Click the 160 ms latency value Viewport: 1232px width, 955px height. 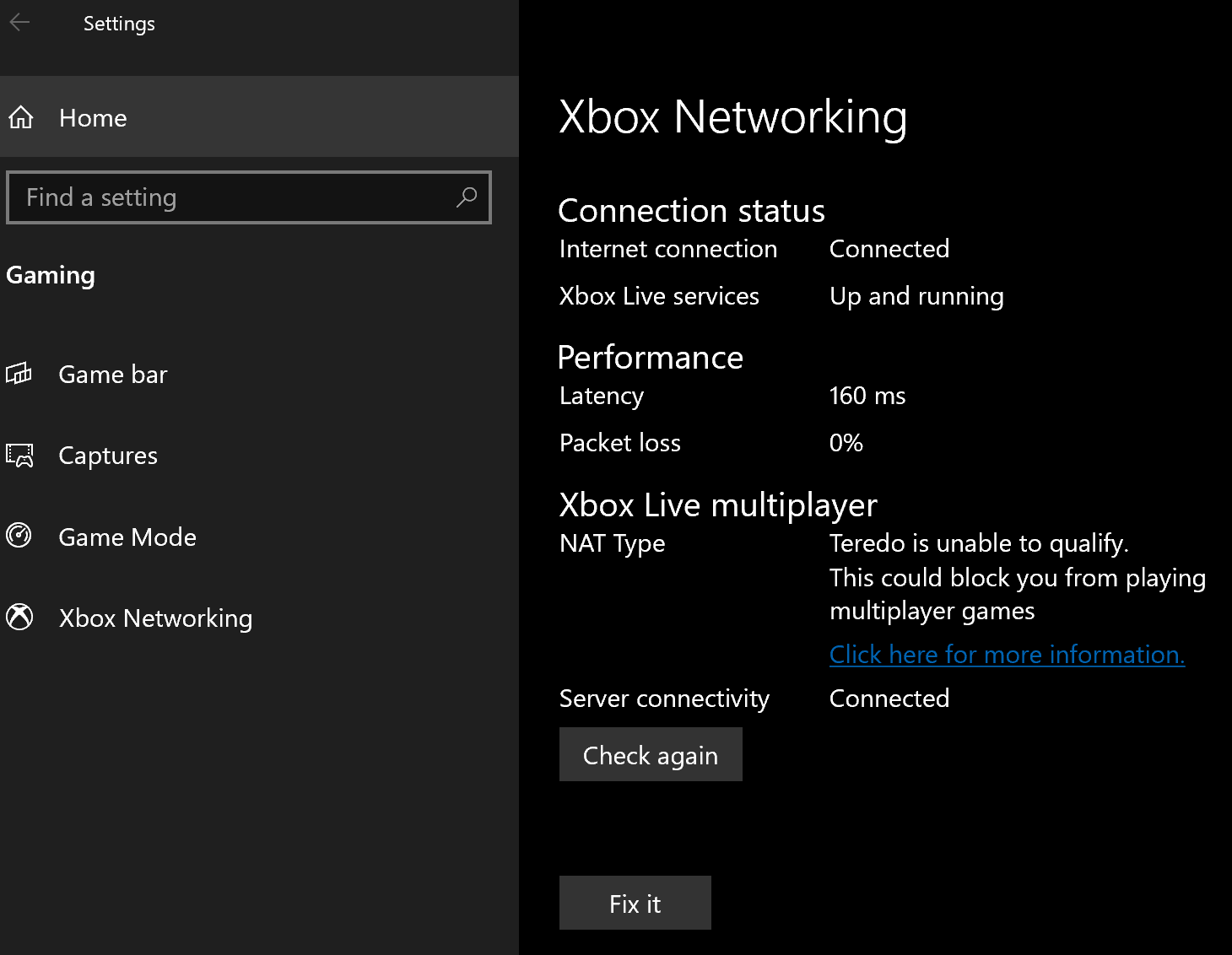point(867,396)
